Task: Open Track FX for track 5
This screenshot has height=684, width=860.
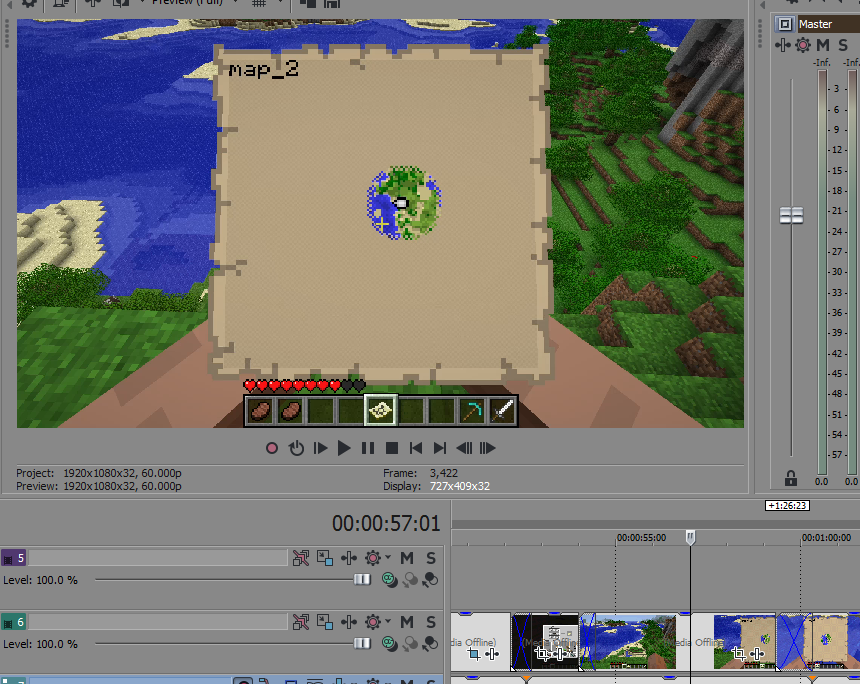Action: click(x=349, y=558)
